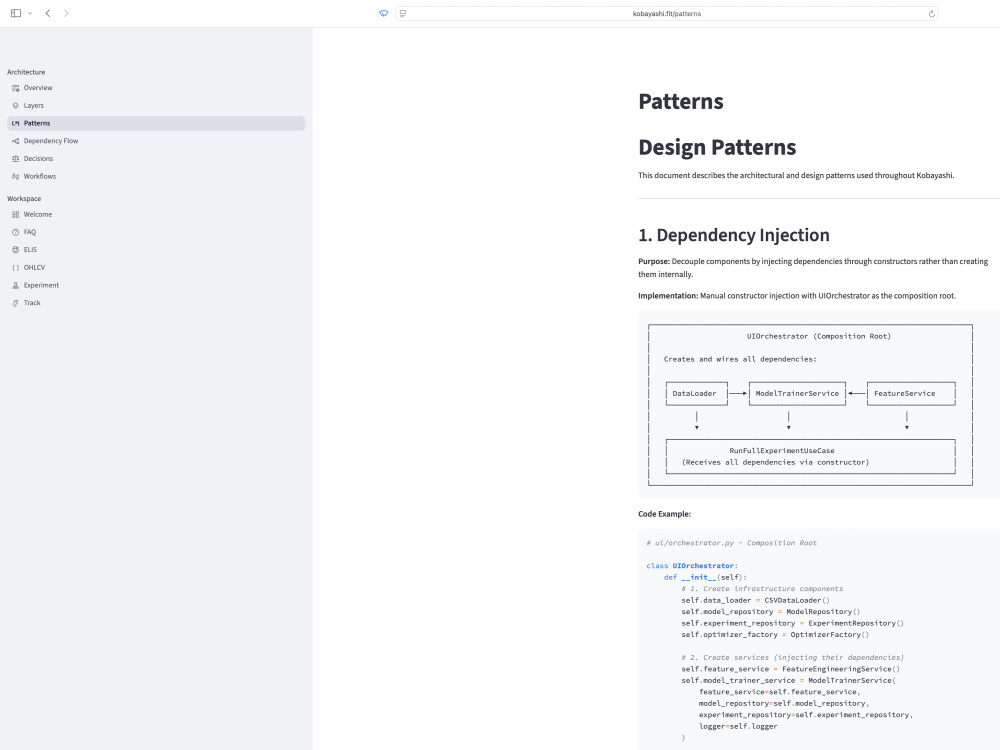Click the Track sidebar icon

[x=15, y=303]
